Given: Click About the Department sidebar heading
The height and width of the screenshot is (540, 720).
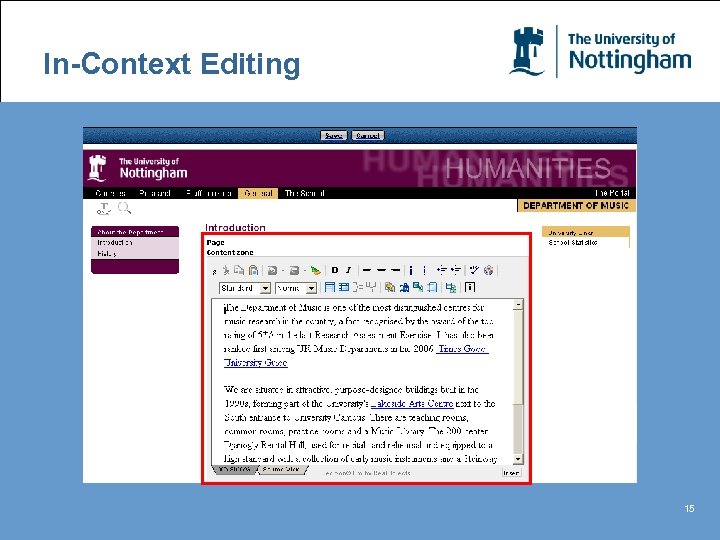Looking at the screenshot, I should click(x=135, y=232).
